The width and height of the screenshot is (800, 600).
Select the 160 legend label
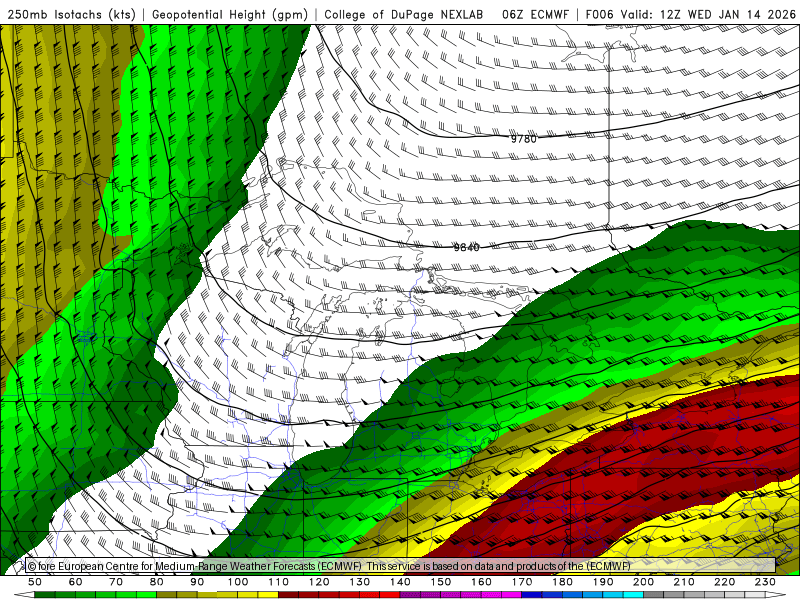tap(481, 582)
